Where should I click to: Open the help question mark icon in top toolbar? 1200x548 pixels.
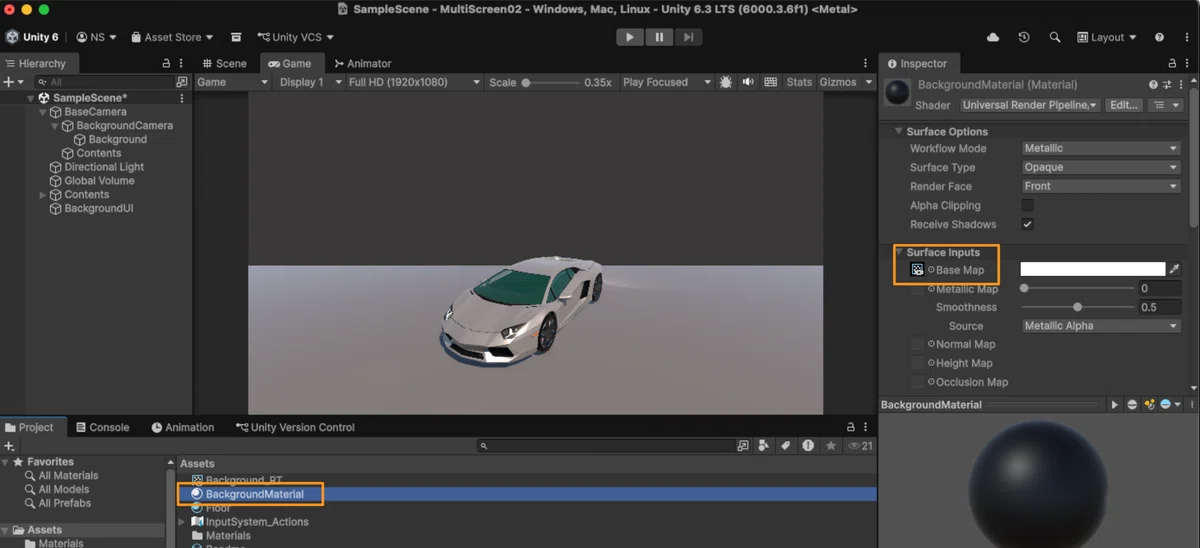pos(1159,37)
